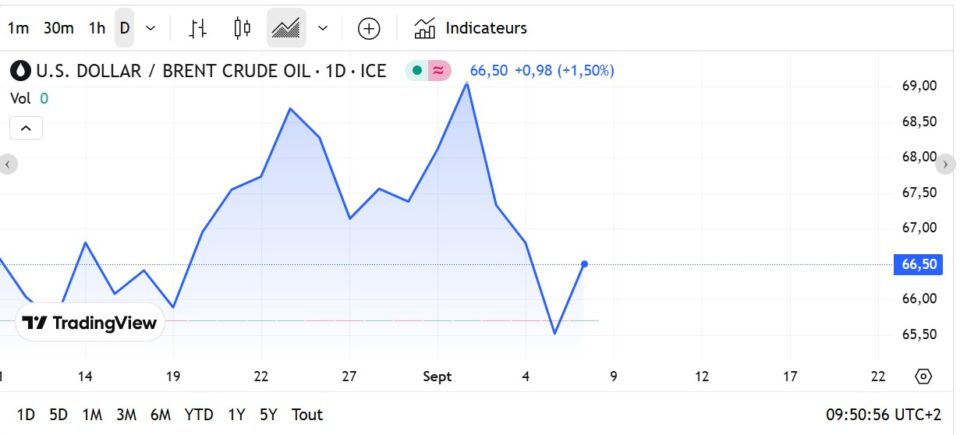Click the Tout range button
This screenshot has height=435, width=960.
tap(307, 414)
